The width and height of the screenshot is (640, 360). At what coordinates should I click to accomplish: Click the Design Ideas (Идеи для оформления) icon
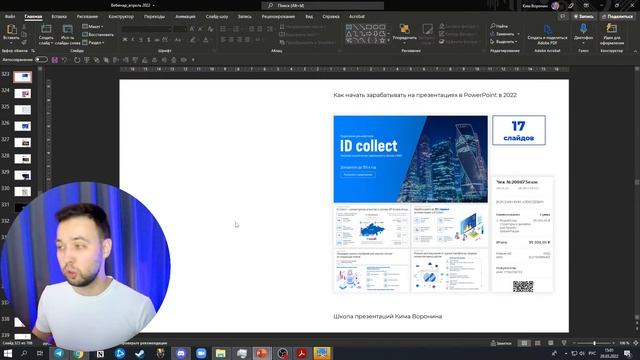(611, 29)
